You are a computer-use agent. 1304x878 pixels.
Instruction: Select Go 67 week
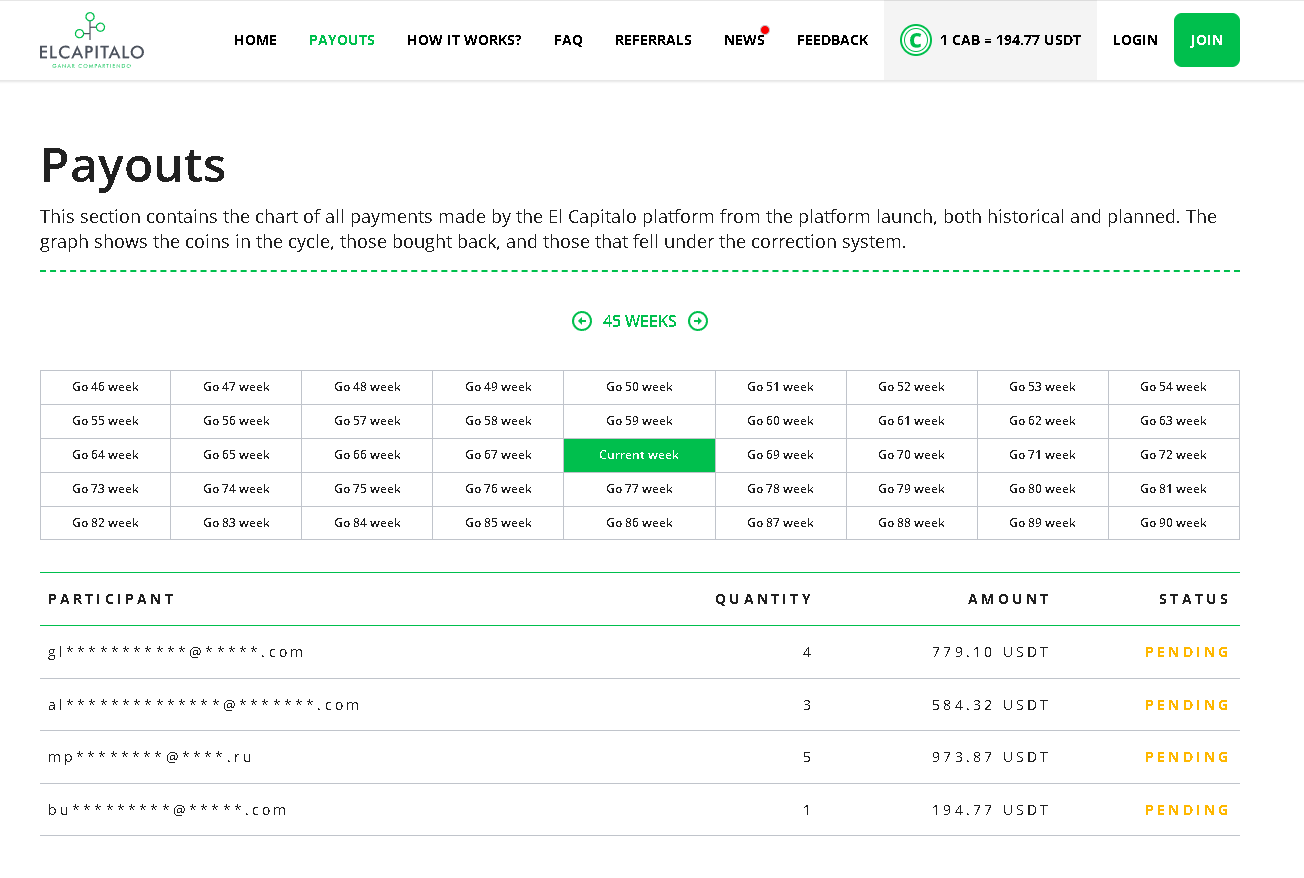click(x=498, y=455)
